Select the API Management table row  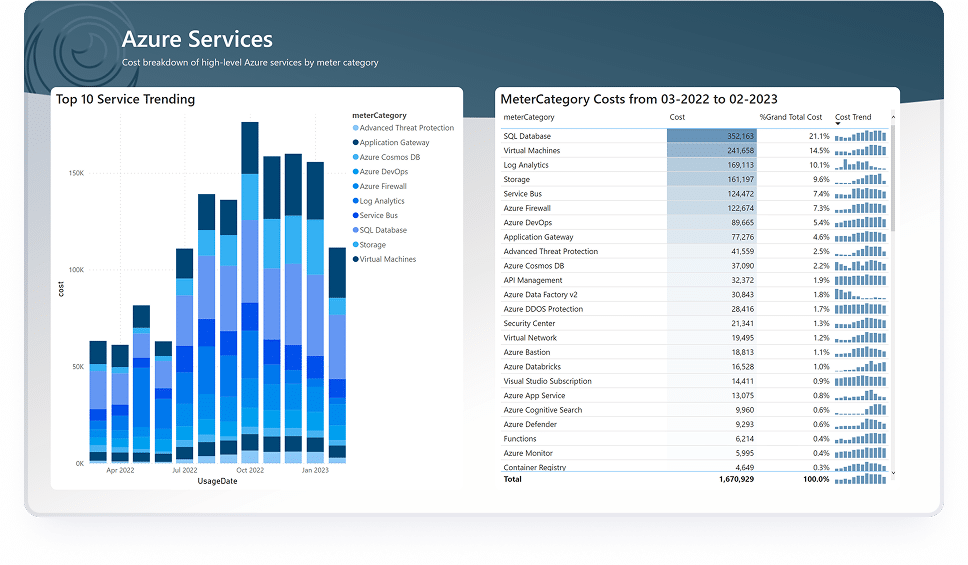(x=695, y=280)
